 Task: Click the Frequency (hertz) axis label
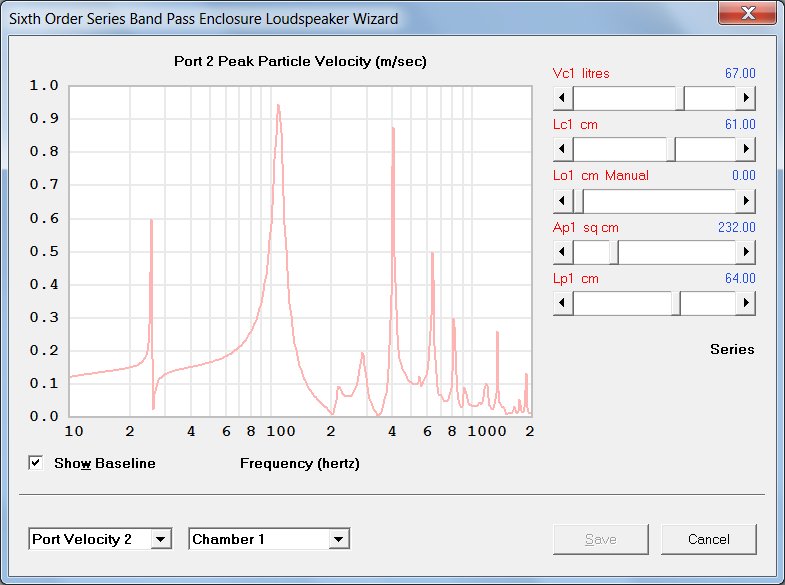point(300,463)
